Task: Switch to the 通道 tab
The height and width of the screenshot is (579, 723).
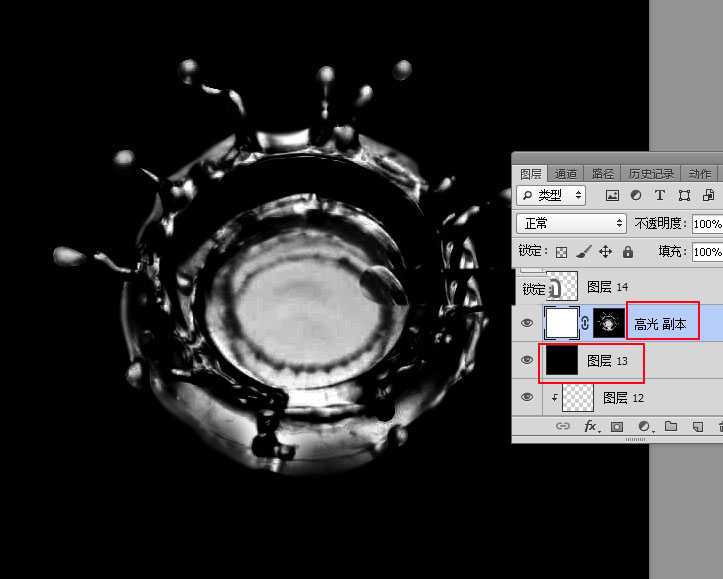Action: [566, 174]
